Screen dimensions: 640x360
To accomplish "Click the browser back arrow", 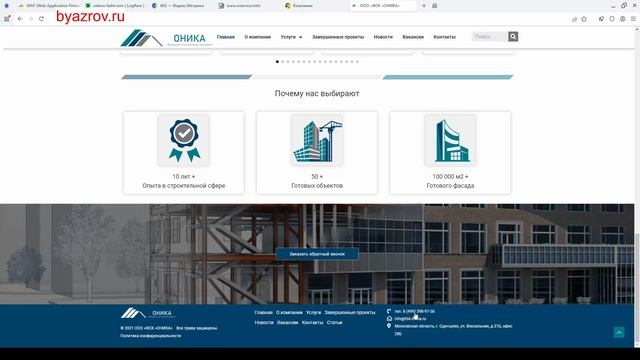I will 20,19.
